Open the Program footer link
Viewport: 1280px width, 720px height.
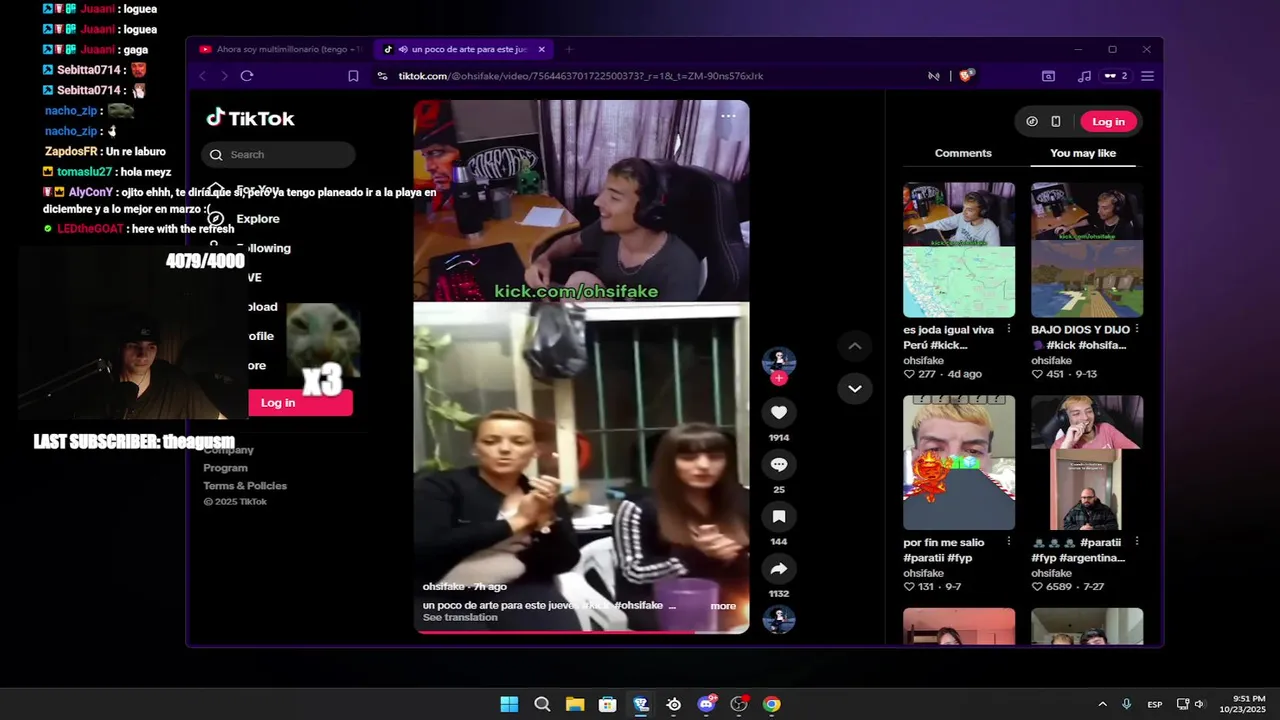(x=225, y=468)
